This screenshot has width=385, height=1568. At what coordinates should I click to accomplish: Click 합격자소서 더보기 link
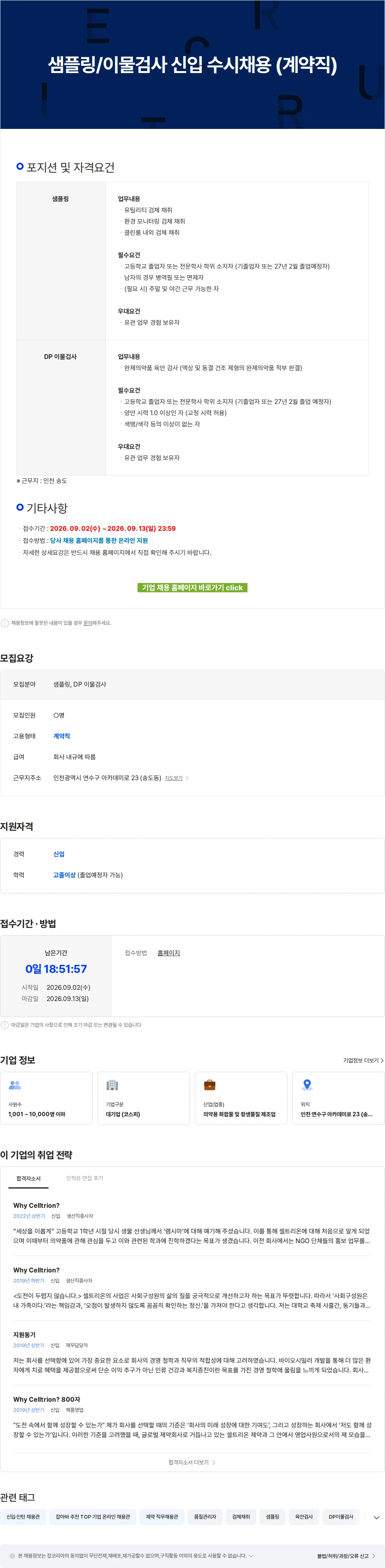tap(192, 1462)
